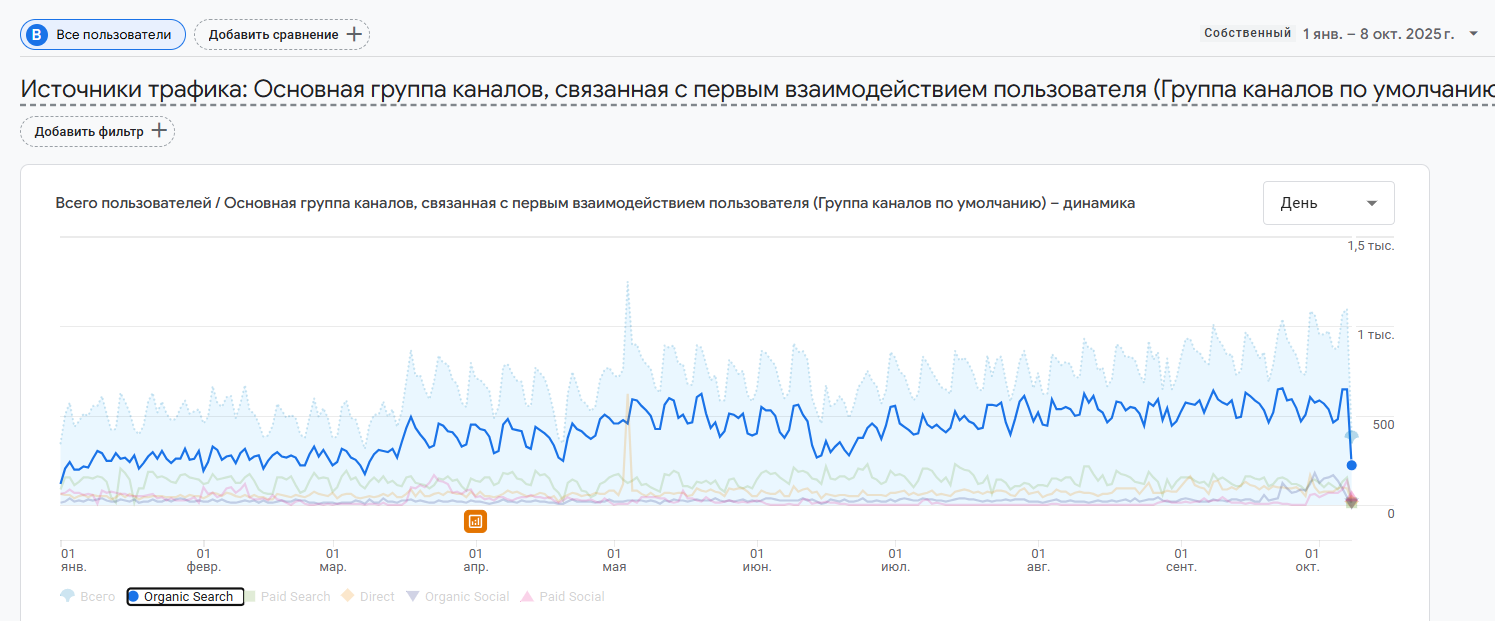Expand the date range dropdown arrow
This screenshot has height=621, width=1495.
[1473, 34]
